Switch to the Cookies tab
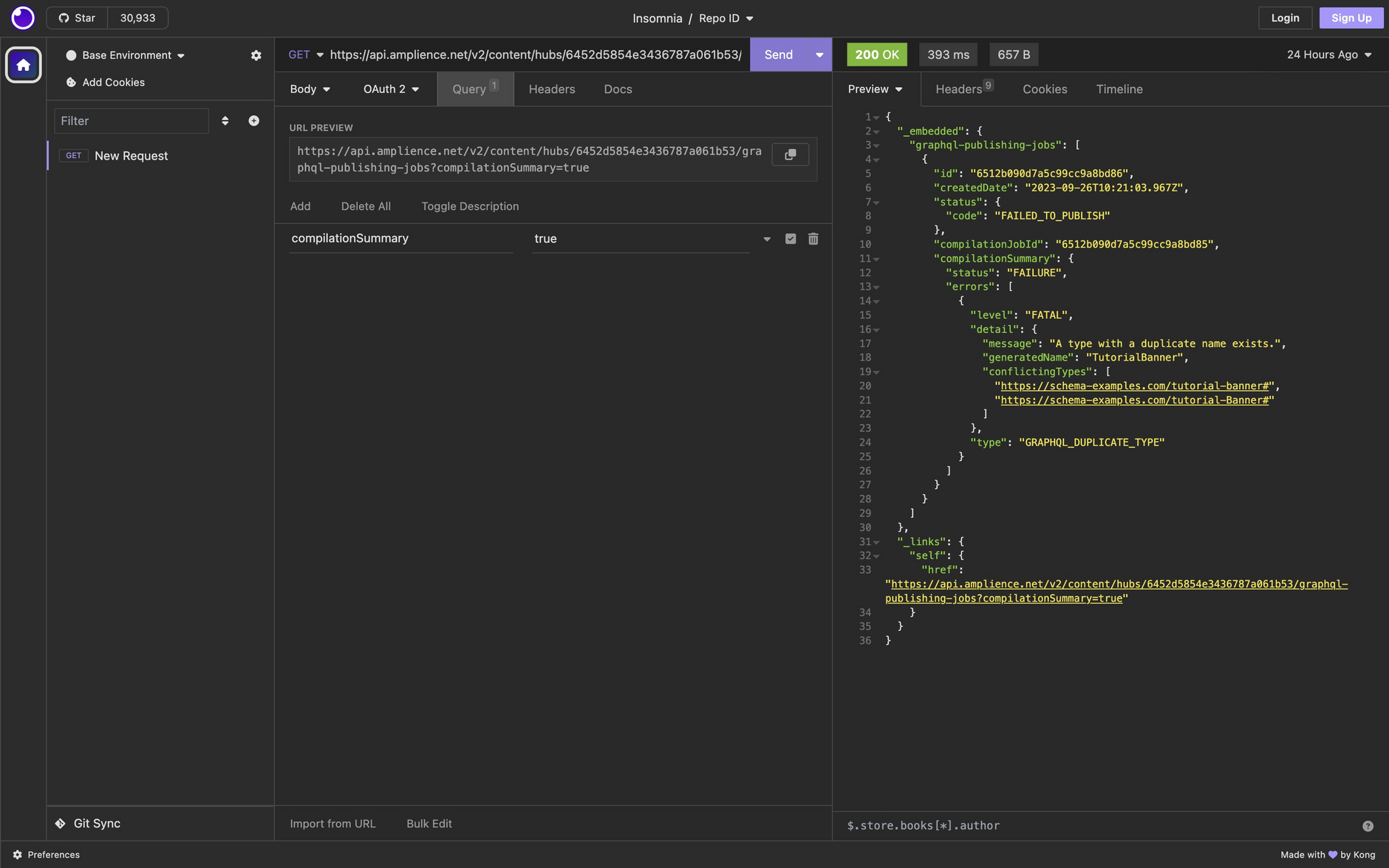The image size is (1389, 868). [x=1044, y=89]
